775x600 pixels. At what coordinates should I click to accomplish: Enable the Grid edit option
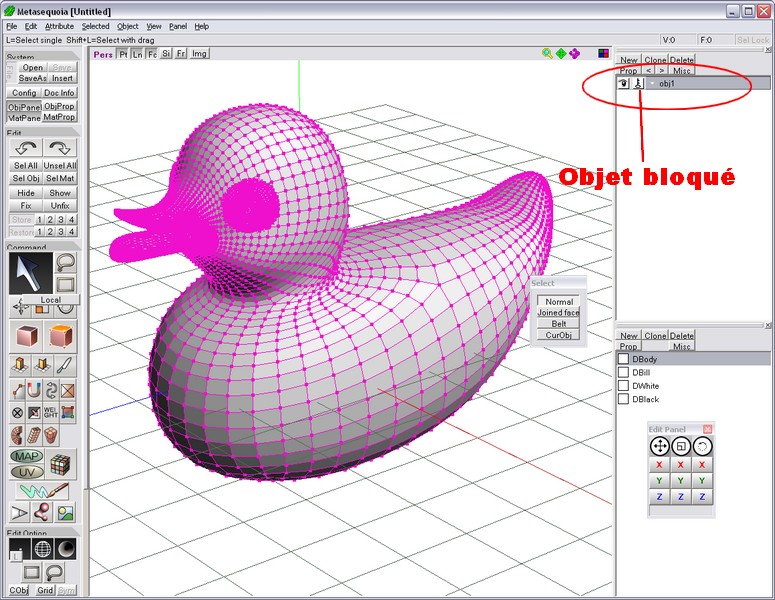pyautogui.click(x=45, y=590)
